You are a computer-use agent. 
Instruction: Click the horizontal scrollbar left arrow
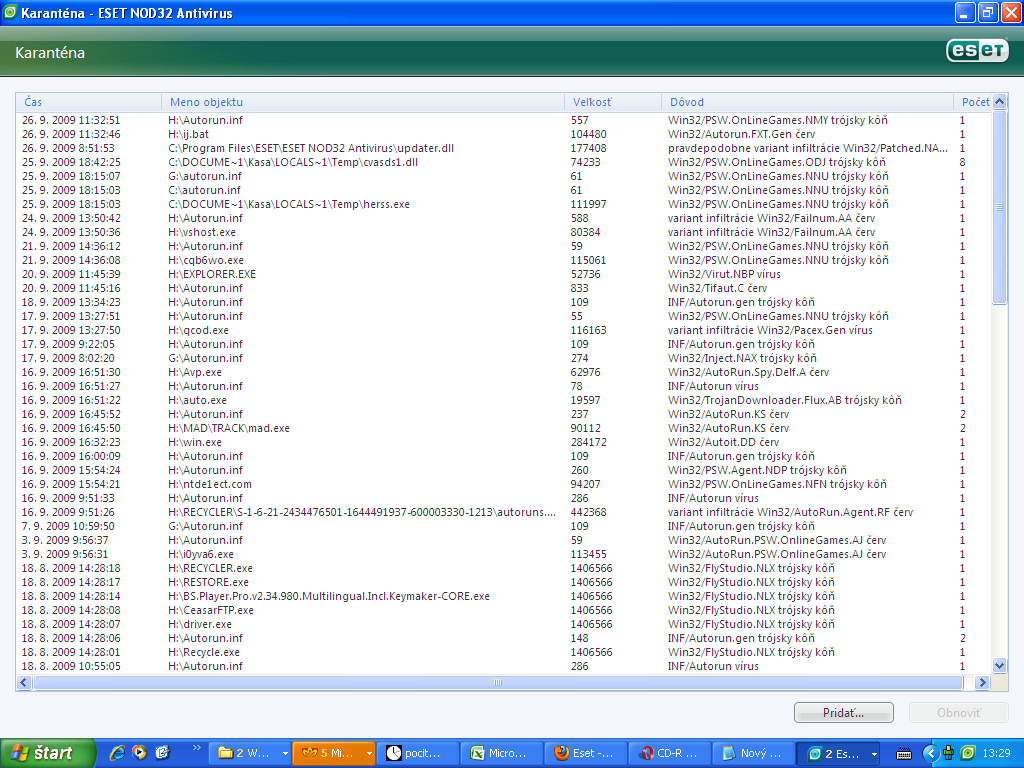(24, 682)
